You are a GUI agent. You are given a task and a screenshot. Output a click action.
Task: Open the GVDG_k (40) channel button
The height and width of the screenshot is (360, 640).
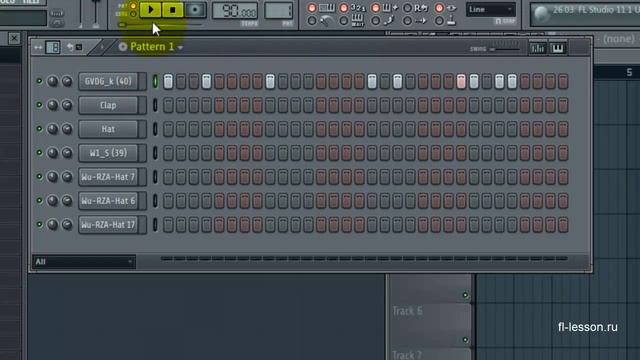[x=108, y=81]
